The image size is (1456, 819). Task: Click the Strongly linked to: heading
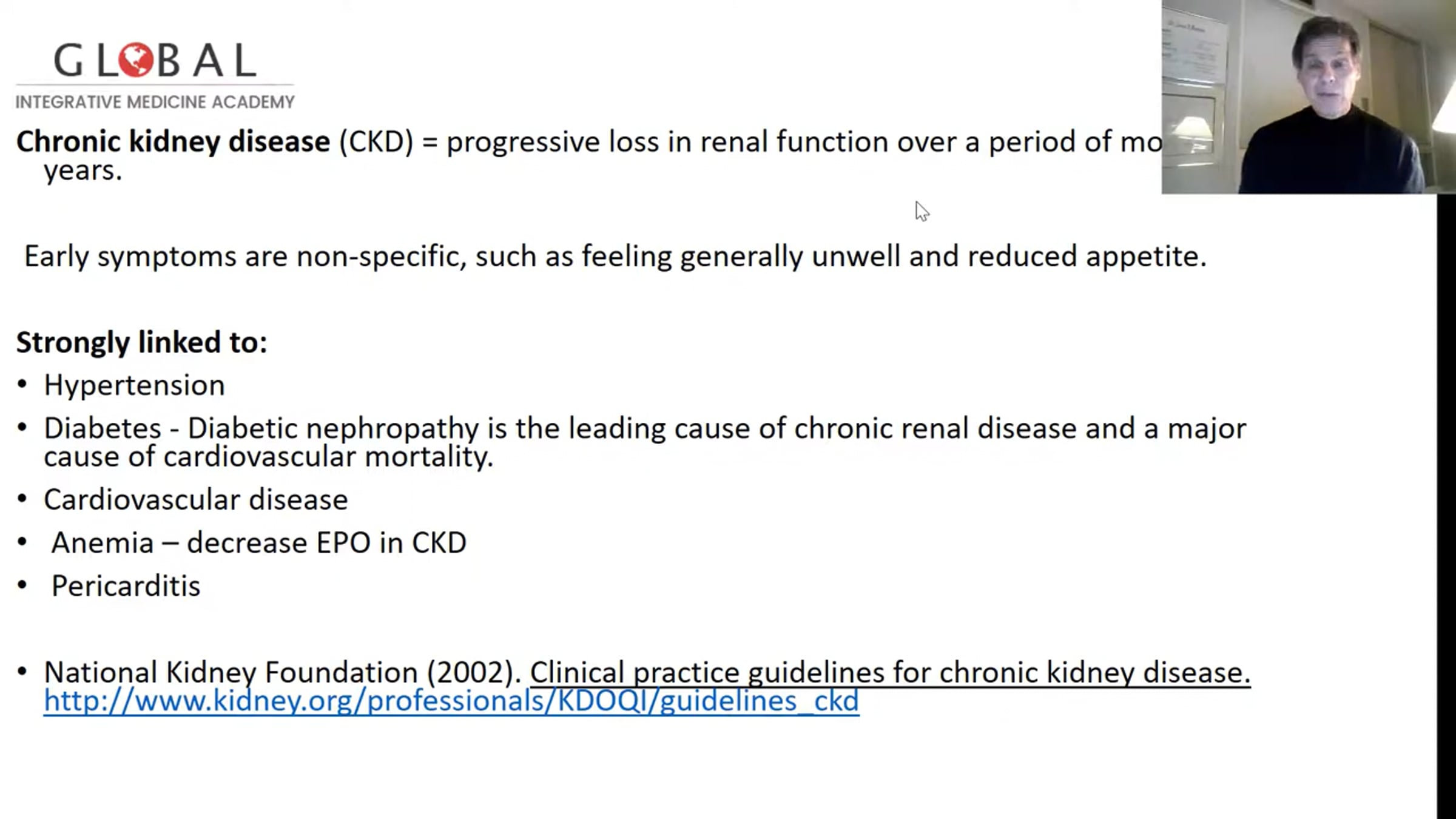tap(141, 343)
